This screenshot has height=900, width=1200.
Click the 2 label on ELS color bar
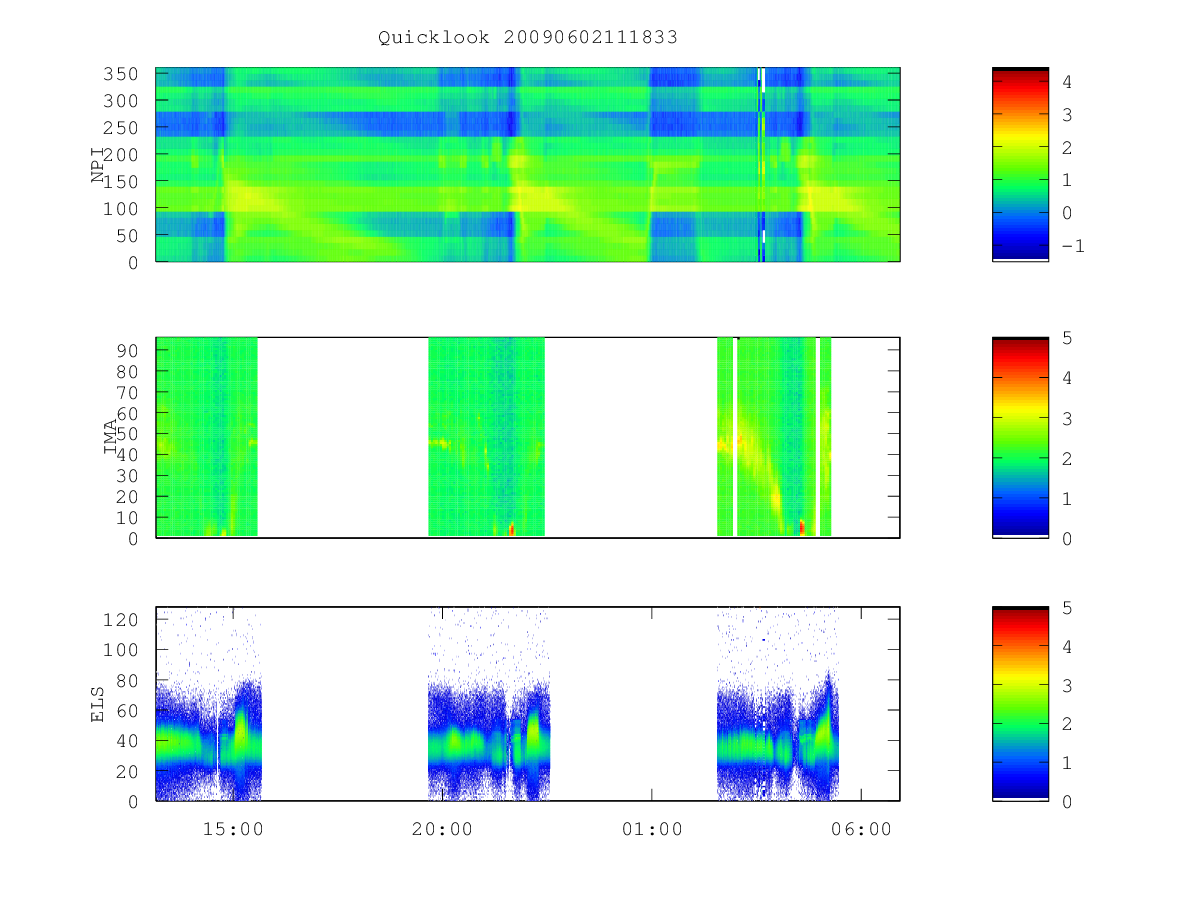tap(1067, 723)
